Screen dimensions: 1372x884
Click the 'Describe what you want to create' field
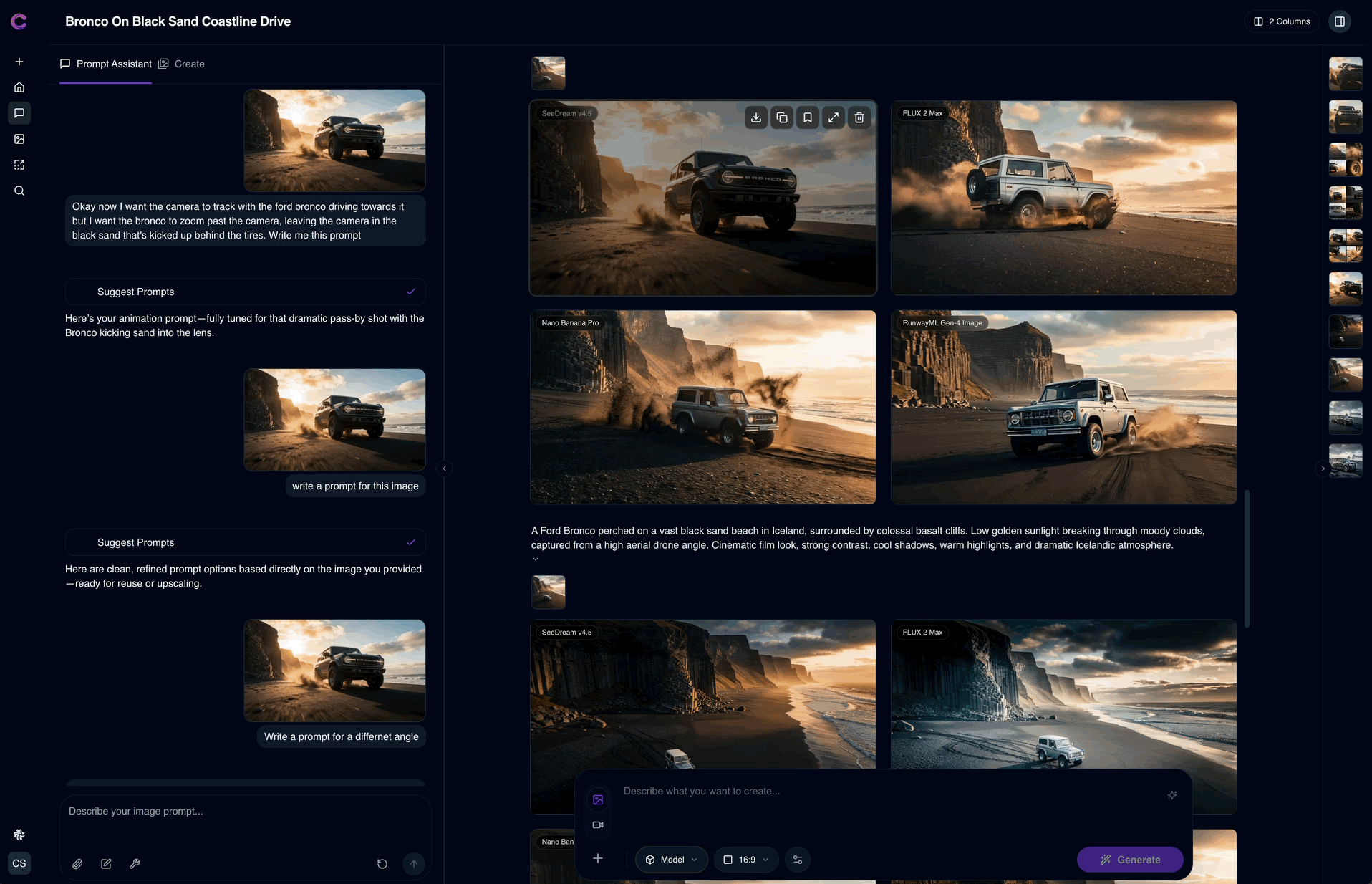click(x=888, y=792)
